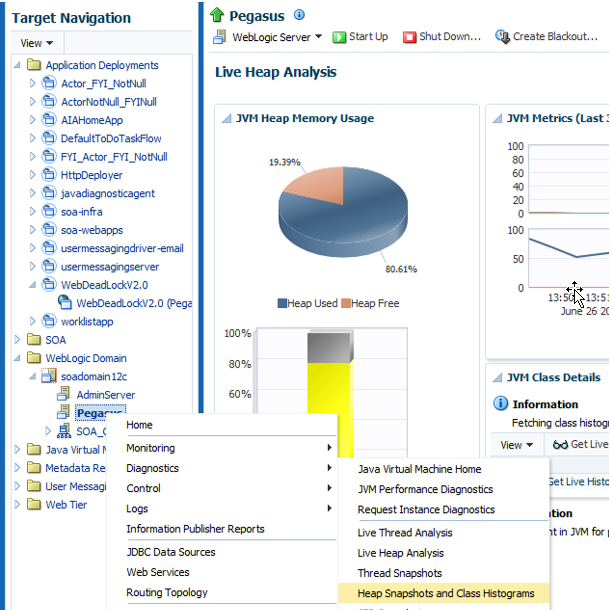Click the Application Deployments folder icon
The width and height of the screenshot is (611, 610).
pyautogui.click(x=34, y=64)
